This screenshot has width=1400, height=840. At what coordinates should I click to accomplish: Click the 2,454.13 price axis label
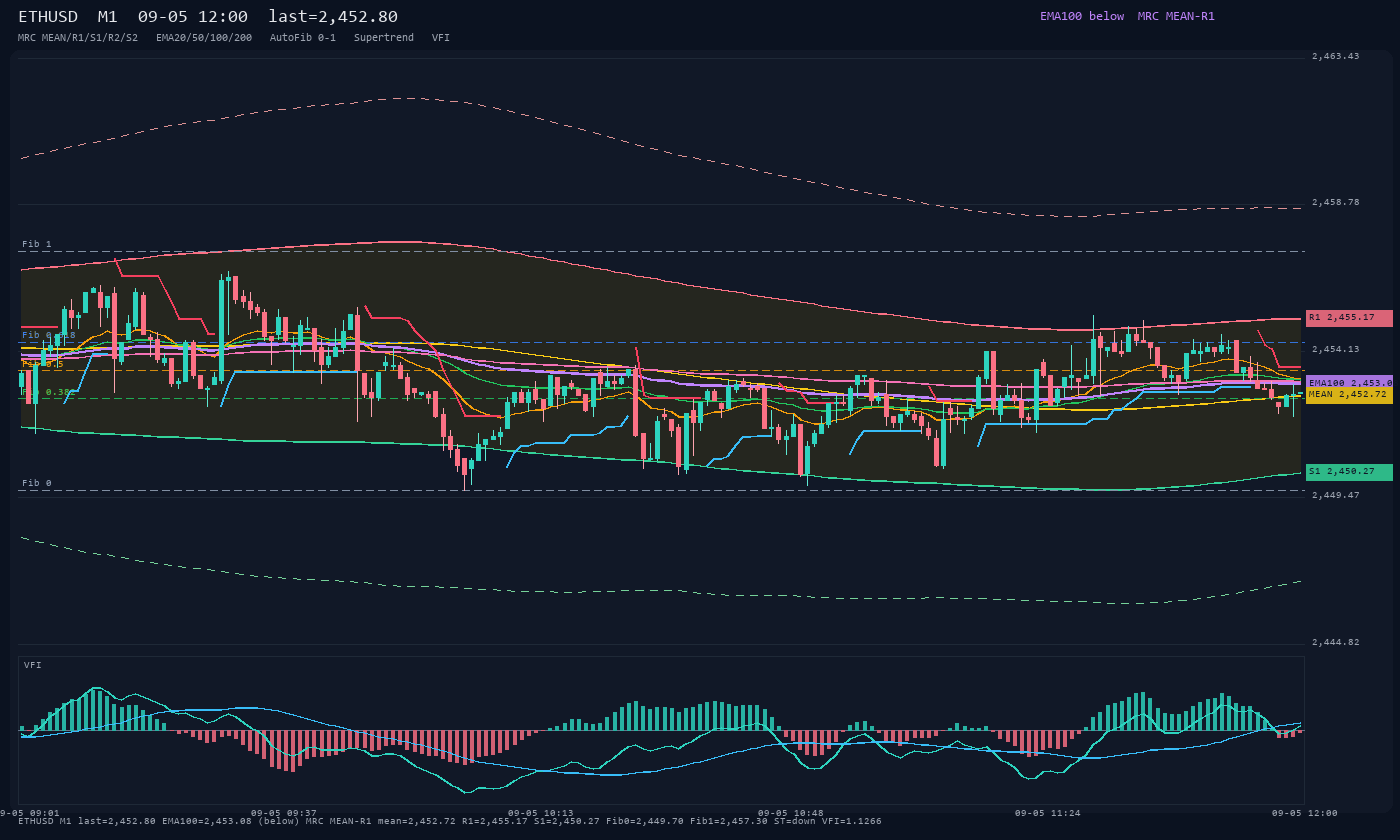[x=1335, y=349]
